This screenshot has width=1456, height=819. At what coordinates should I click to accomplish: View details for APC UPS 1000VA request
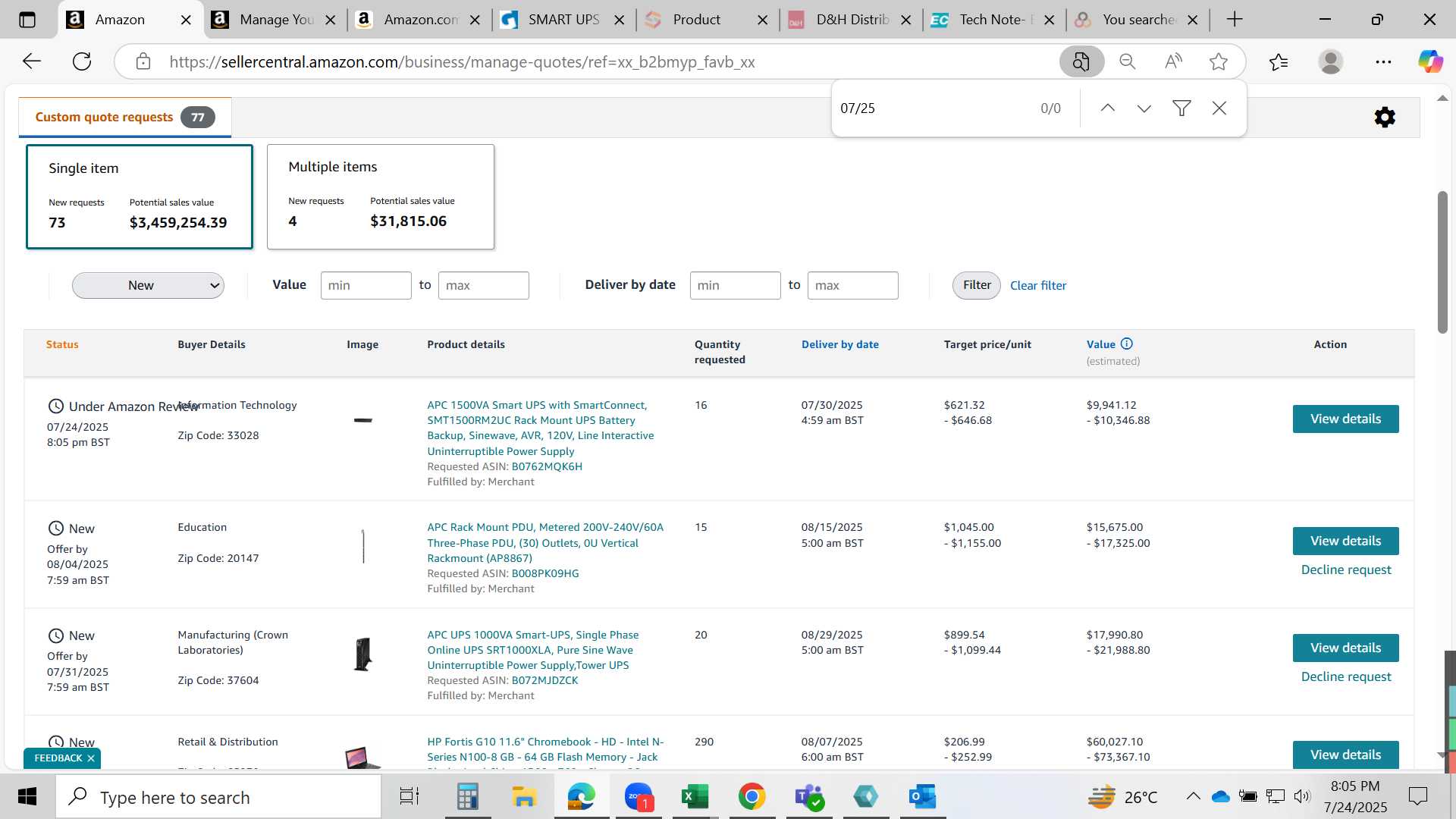click(1345, 648)
